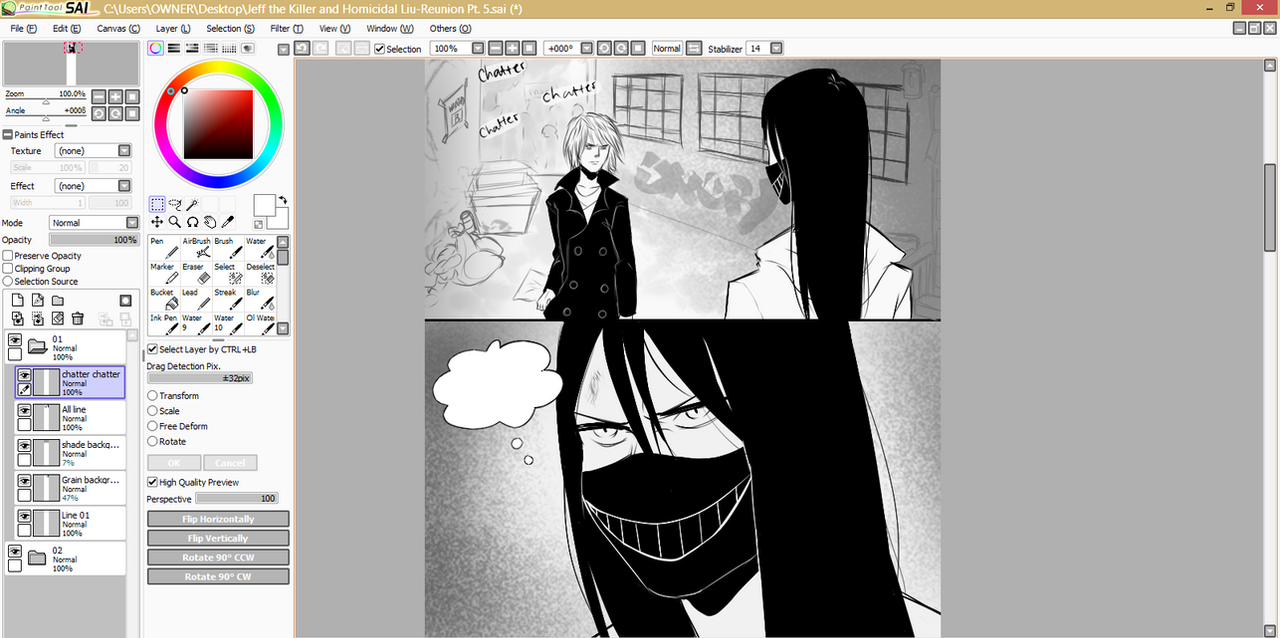1280x638 pixels.
Task: Collapse the Paints Effect section
Action: (7, 135)
